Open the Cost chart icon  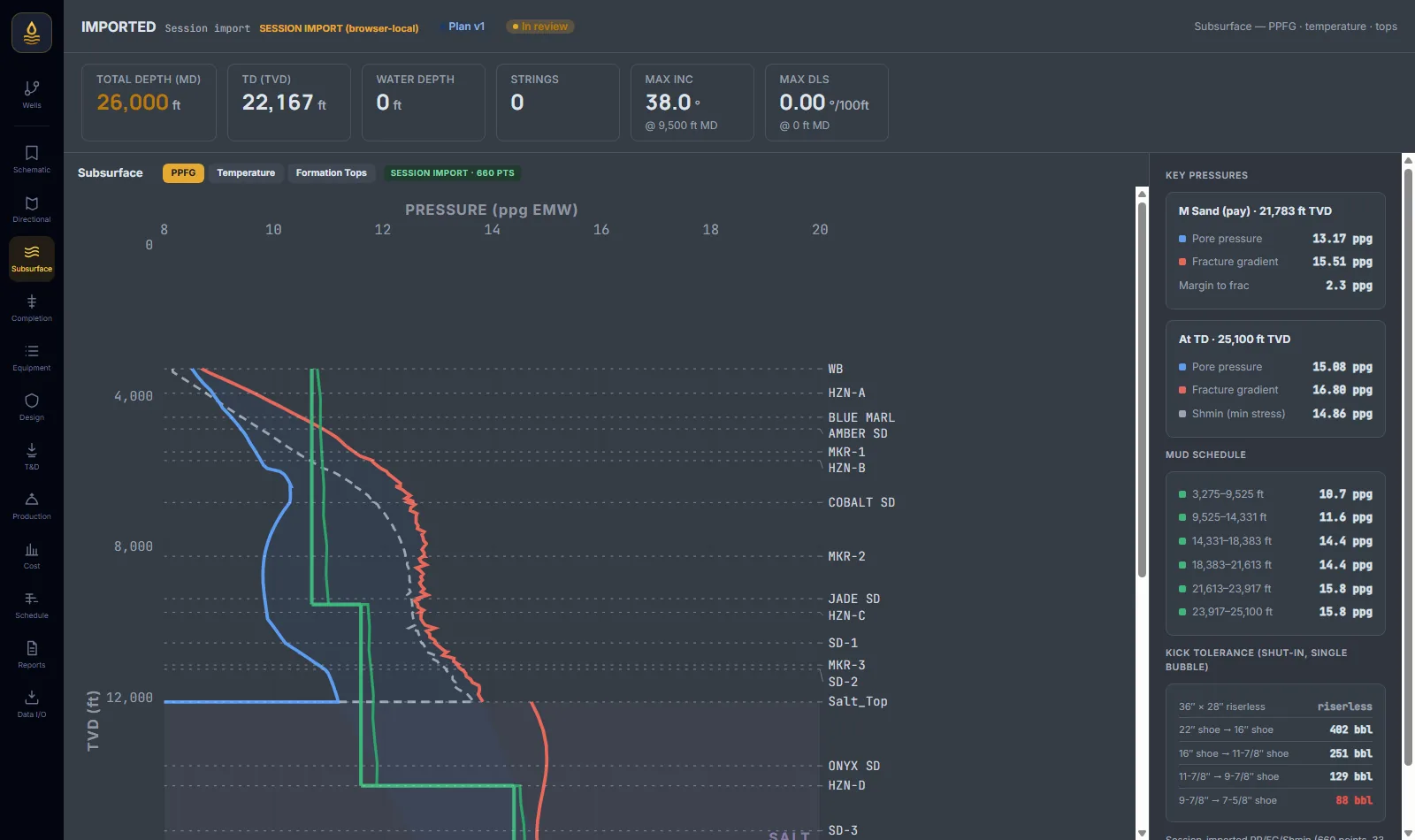click(32, 555)
